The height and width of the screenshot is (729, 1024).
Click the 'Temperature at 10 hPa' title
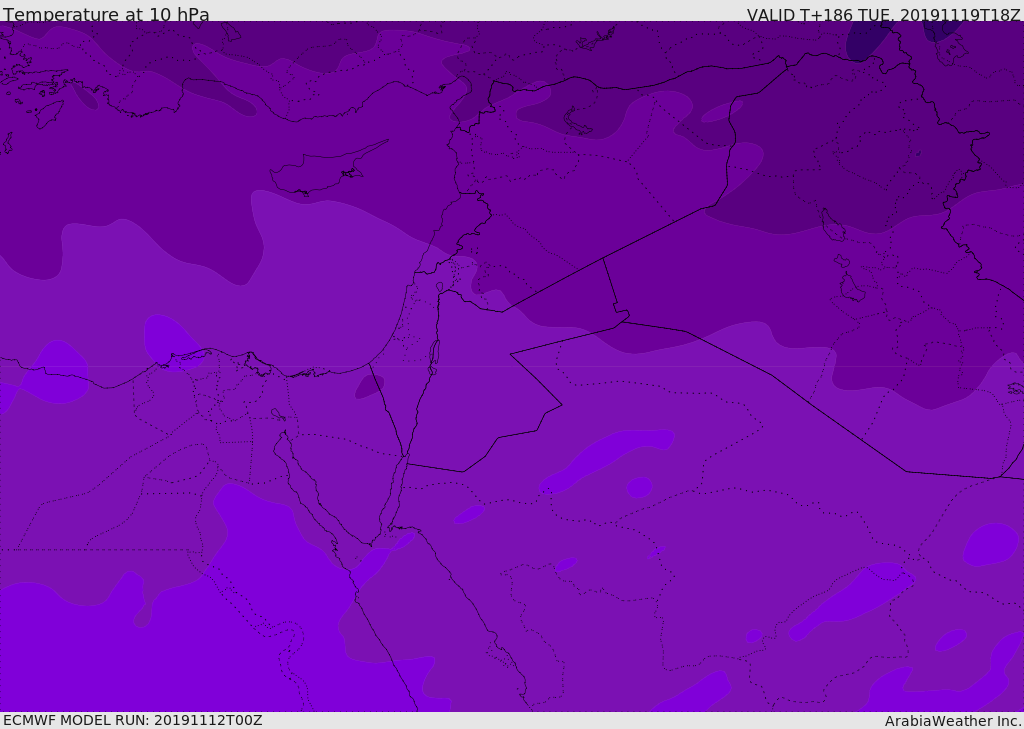[x=106, y=14]
